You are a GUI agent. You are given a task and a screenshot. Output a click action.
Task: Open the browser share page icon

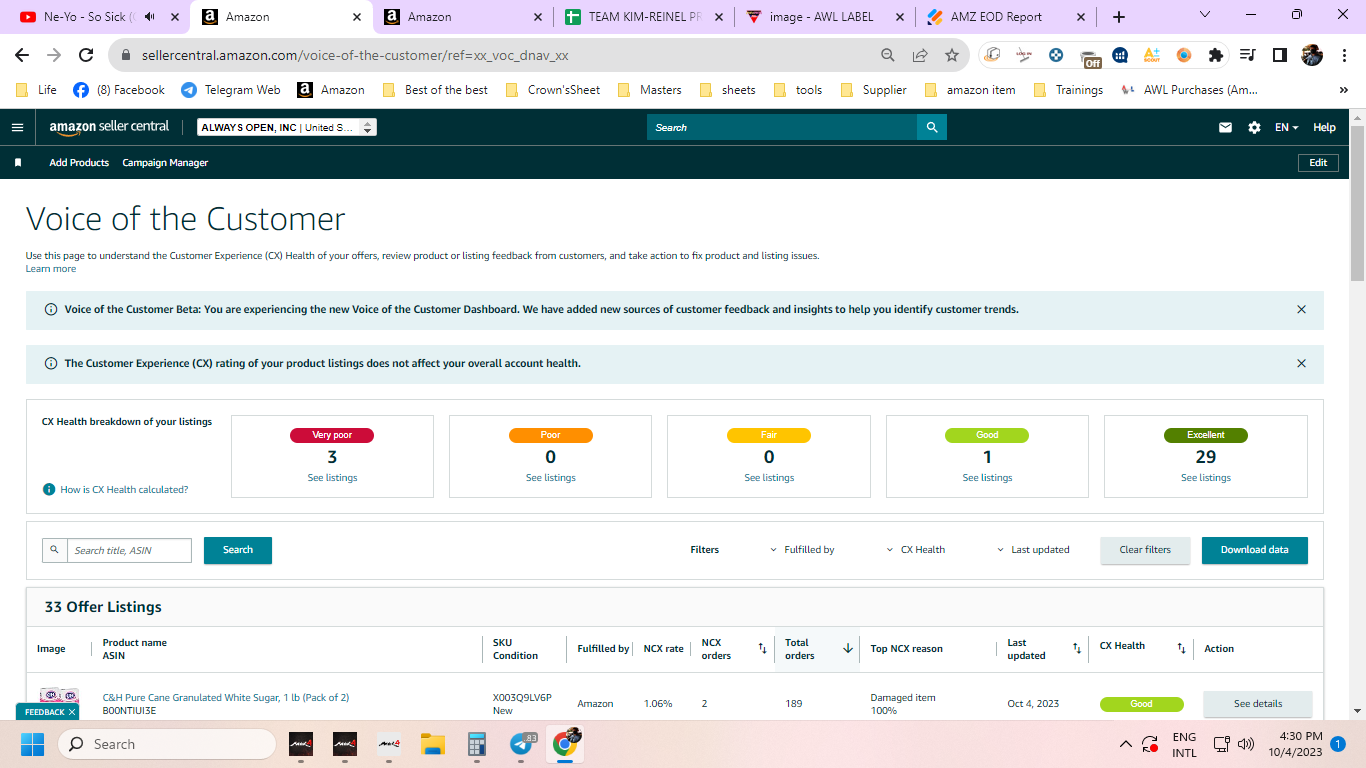pyautogui.click(x=919, y=55)
